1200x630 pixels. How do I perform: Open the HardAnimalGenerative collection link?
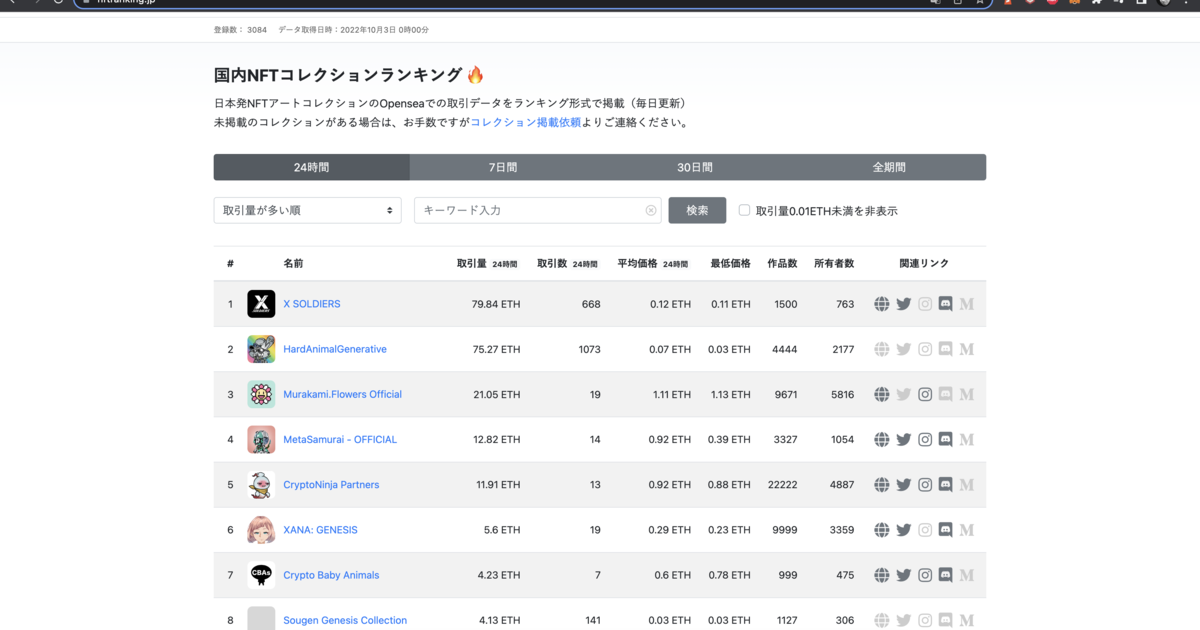pyautogui.click(x=335, y=349)
